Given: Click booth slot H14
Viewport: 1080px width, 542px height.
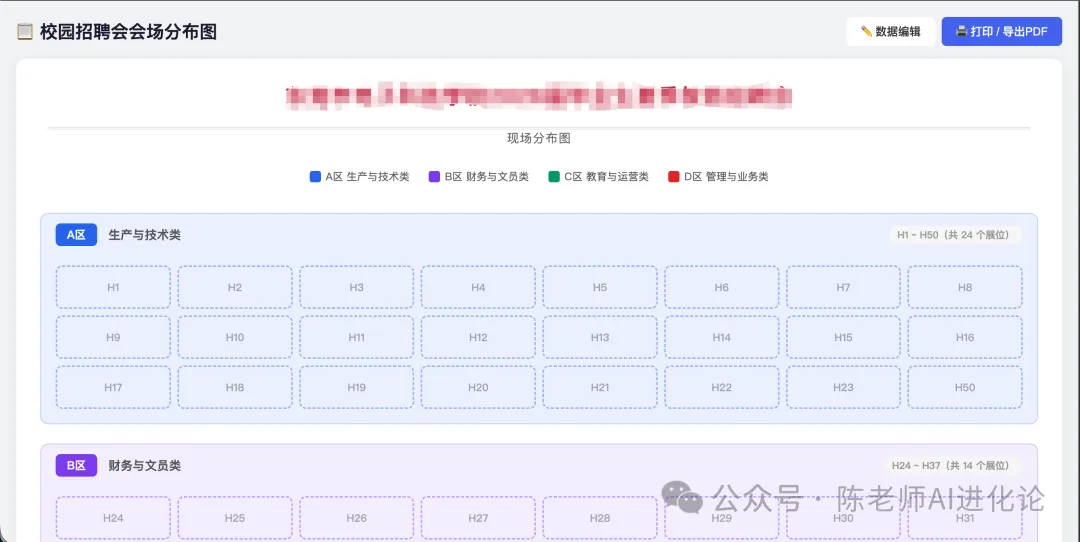Looking at the screenshot, I should click(x=722, y=337).
